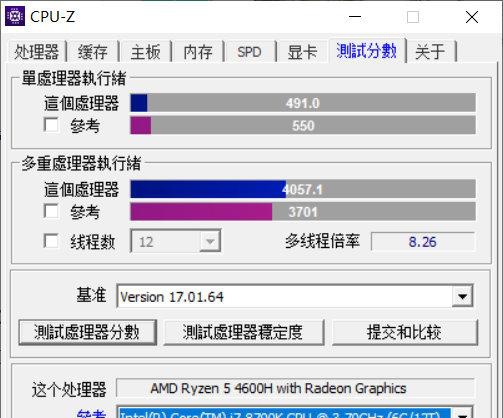This screenshot has height=418, width=503.
Task: Expand the 基准 benchmark version dropdown
Action: pos(462,296)
